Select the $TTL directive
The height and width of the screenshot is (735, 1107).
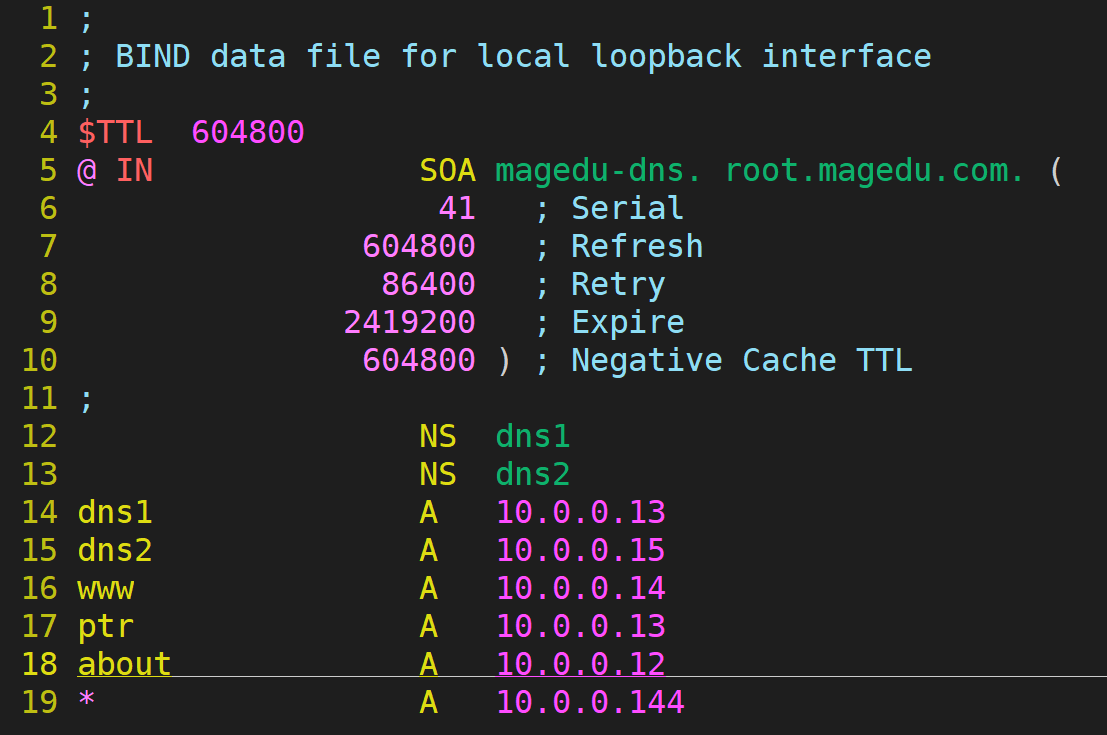[x=115, y=132]
